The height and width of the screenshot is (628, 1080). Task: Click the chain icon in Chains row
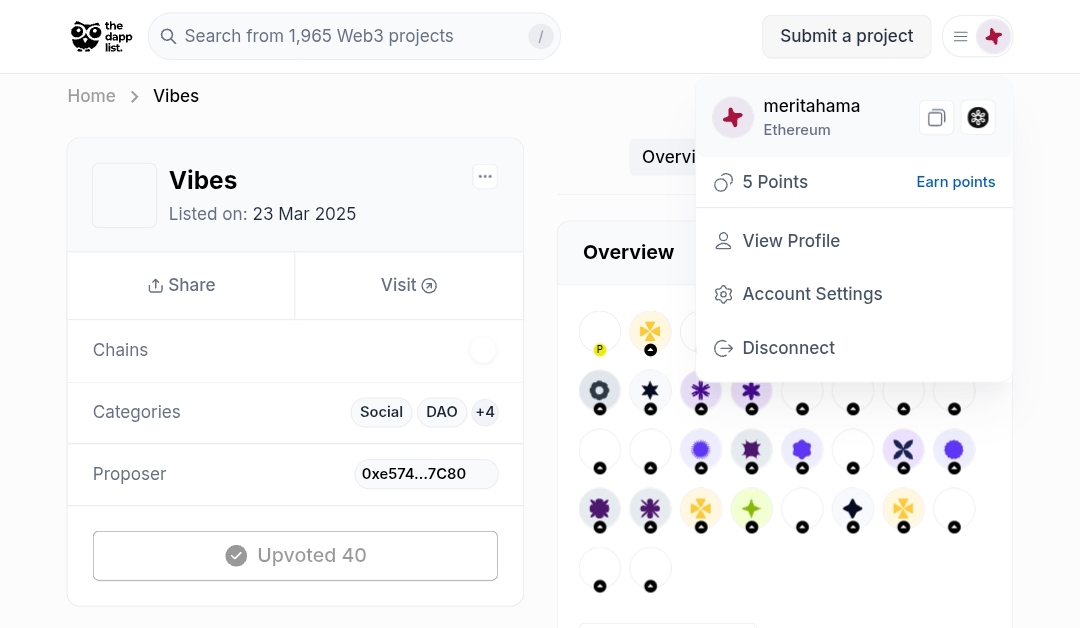pos(483,350)
